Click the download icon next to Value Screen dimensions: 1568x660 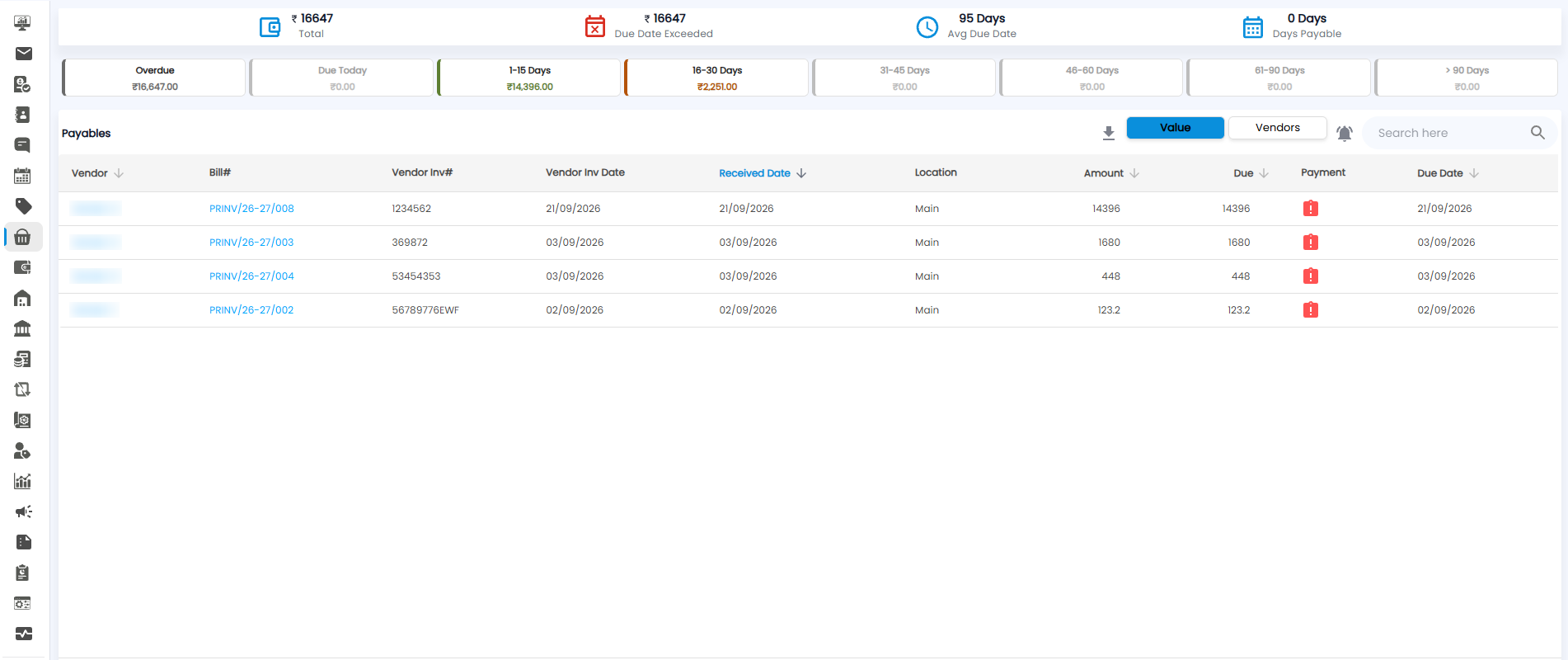click(1109, 133)
